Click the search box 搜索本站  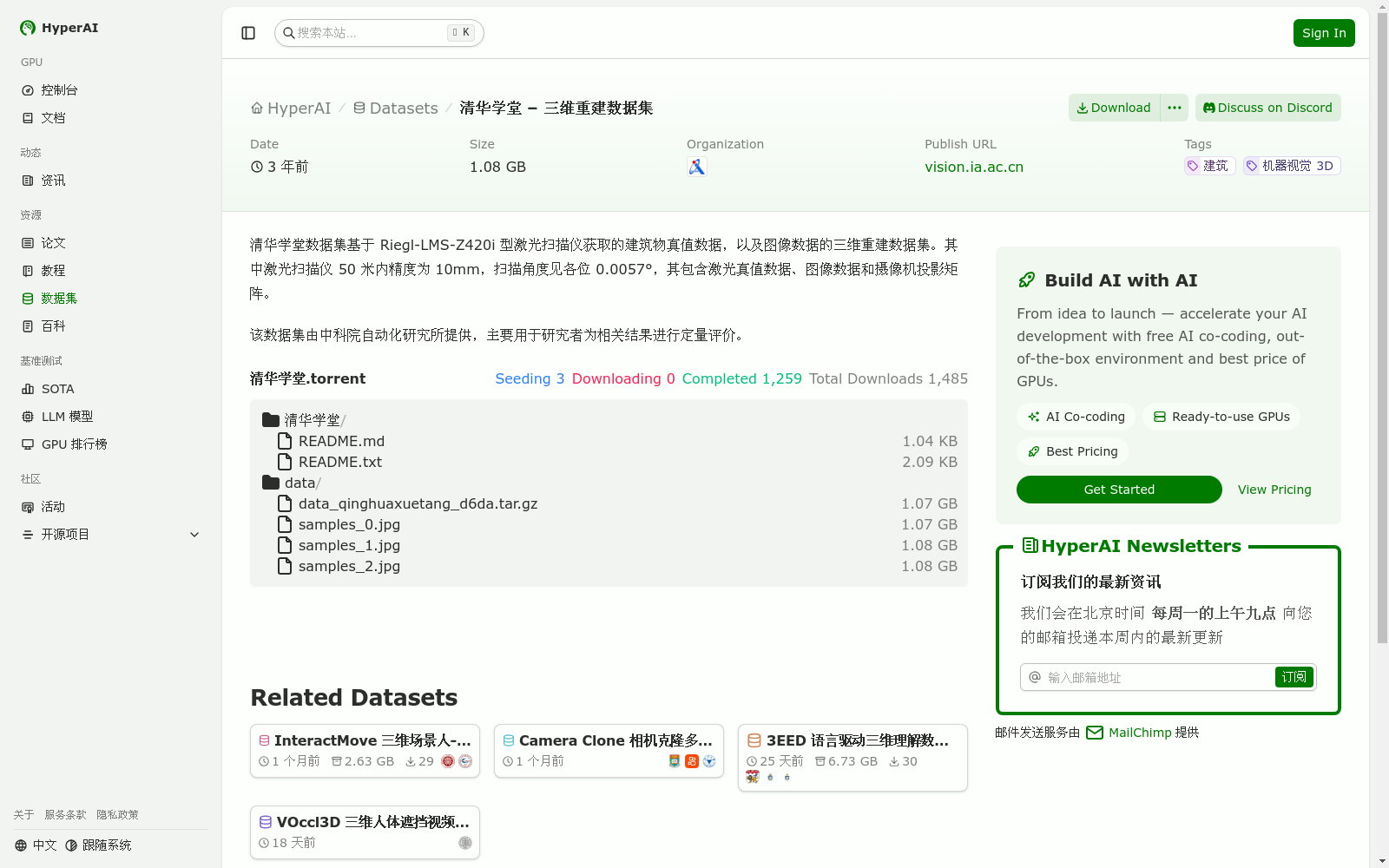pyautogui.click(x=379, y=33)
